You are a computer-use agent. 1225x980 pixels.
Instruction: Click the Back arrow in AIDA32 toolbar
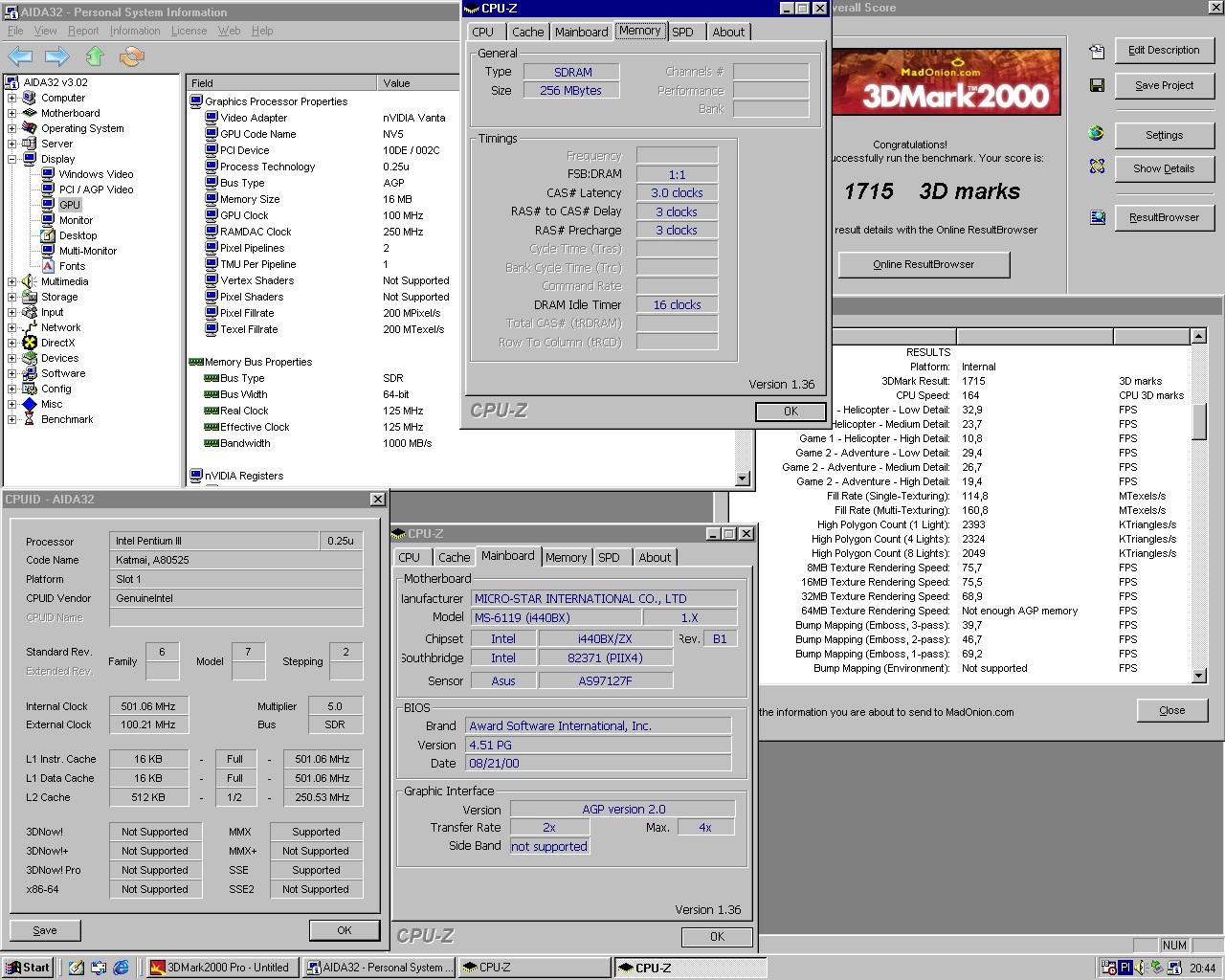[20, 56]
